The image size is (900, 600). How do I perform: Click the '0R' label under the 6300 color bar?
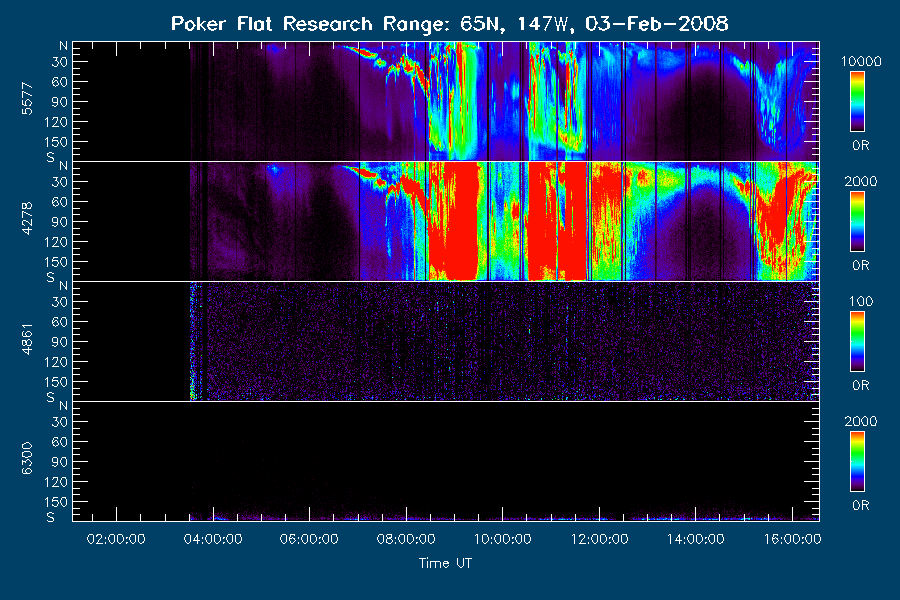861,506
